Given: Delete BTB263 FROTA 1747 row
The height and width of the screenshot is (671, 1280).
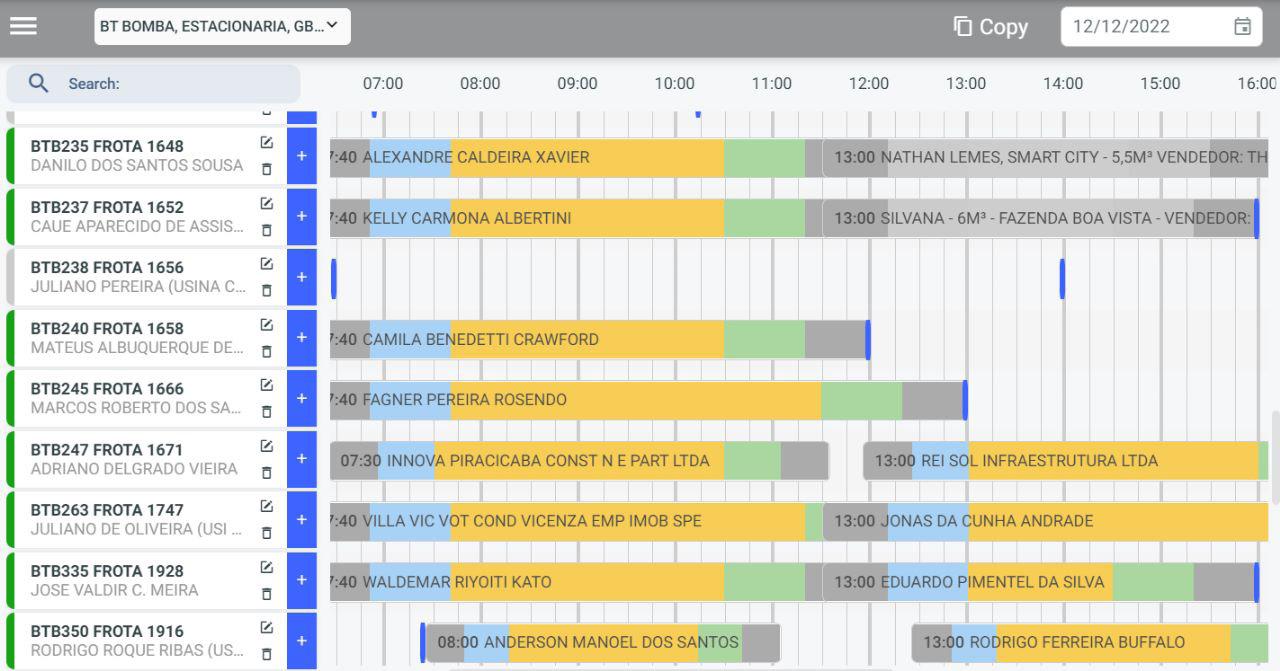Looking at the screenshot, I should [266, 533].
